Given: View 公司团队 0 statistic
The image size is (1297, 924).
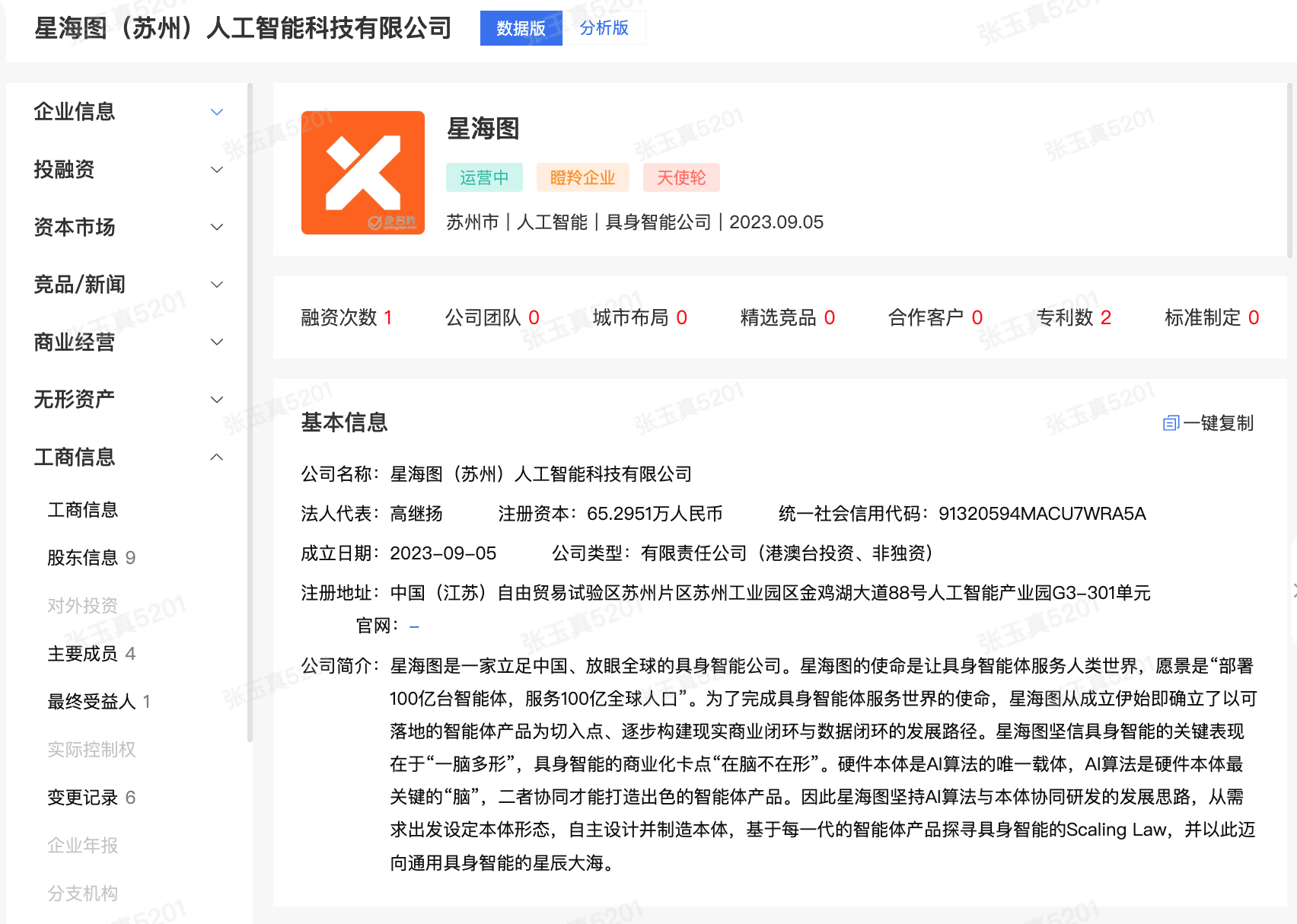Looking at the screenshot, I should point(492,317).
